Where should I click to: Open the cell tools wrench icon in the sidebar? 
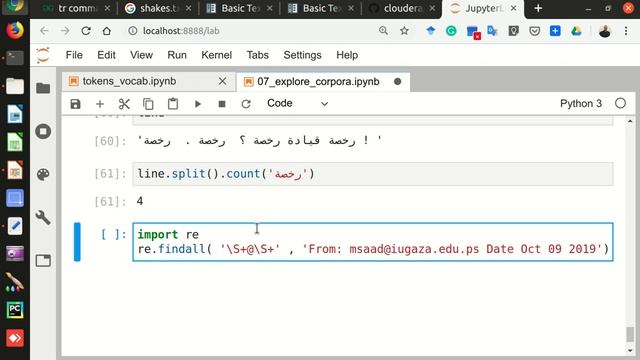click(x=43, y=218)
